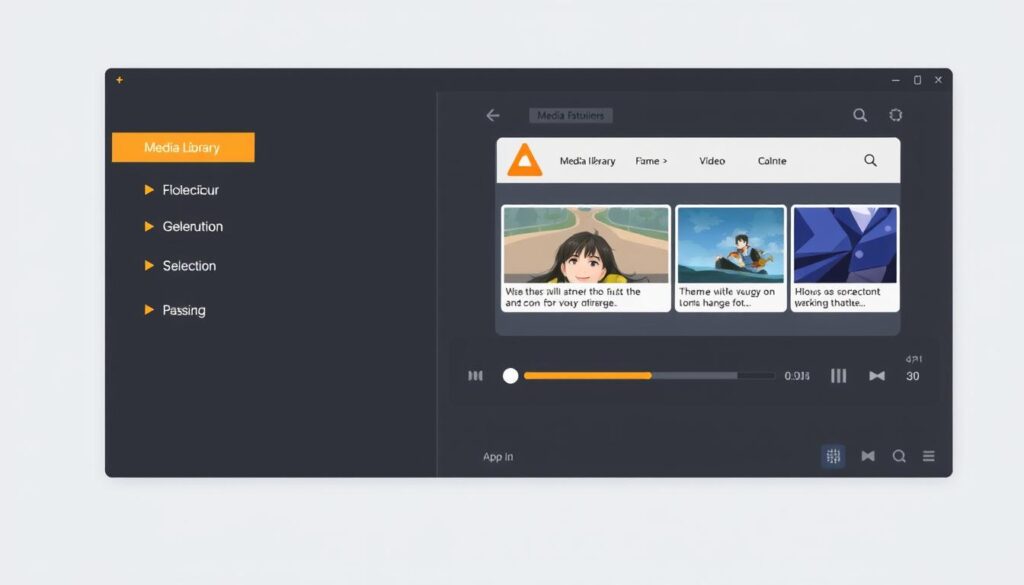1024x585 pixels.
Task: Expand the Gelerution arrow
Action: 149,227
